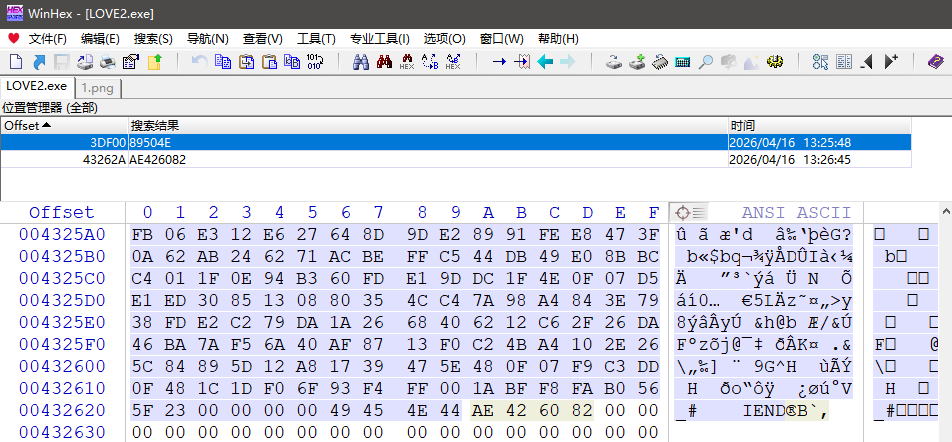Open the 专业工具(I) menu

(379, 38)
